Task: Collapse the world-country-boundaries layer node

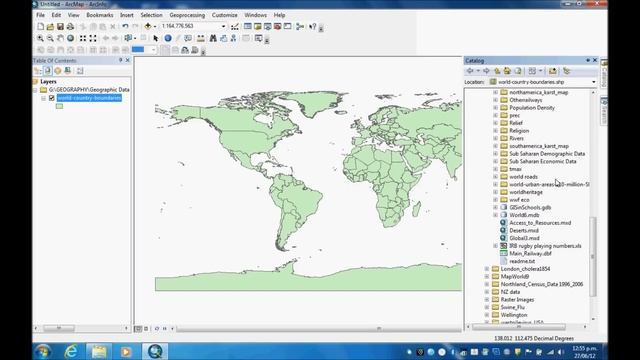Action: [43, 98]
